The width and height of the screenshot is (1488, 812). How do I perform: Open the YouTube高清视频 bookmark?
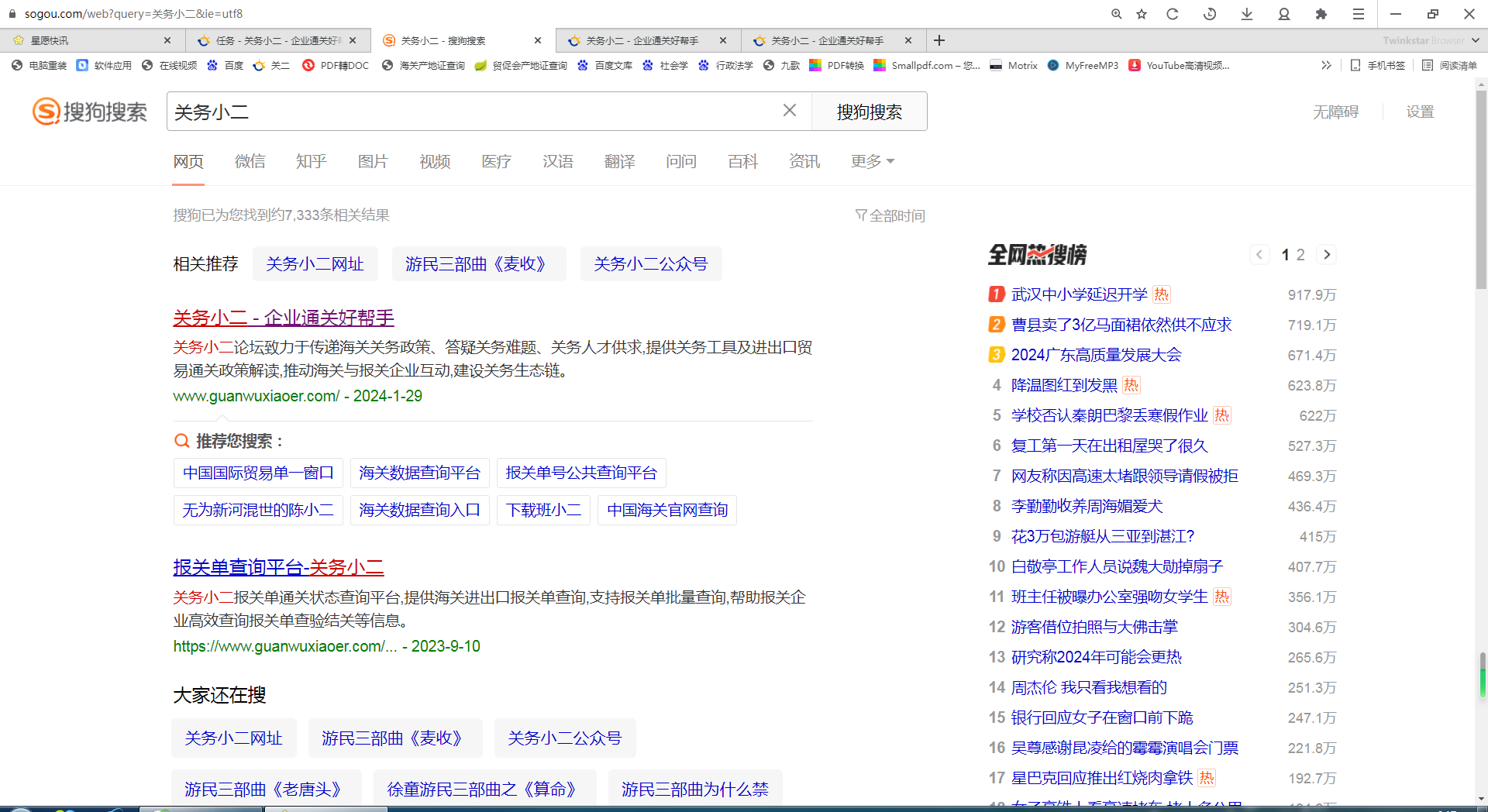(1180, 66)
